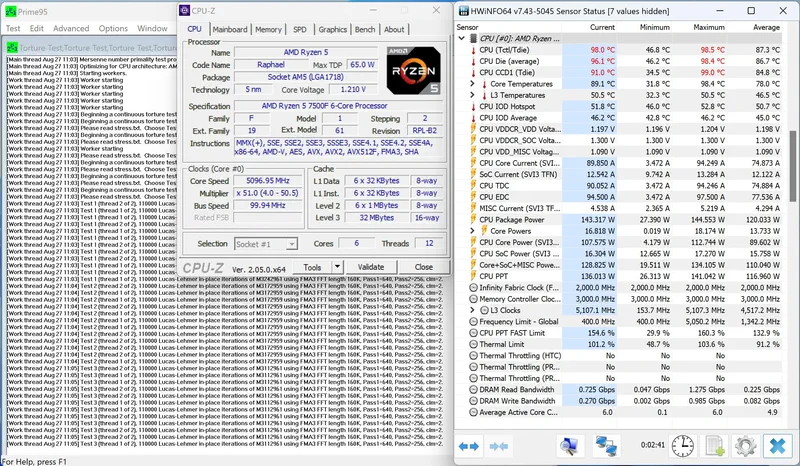Select the CPU PPT FAST Limit row
This screenshot has width=800, height=466.
(618, 333)
